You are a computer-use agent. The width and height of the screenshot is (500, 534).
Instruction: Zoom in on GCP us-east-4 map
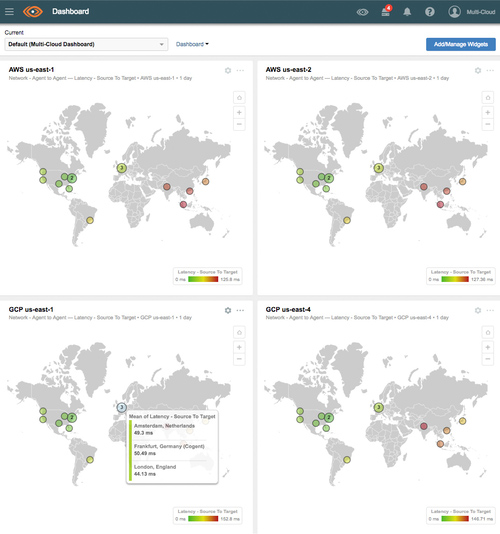tap(488, 347)
